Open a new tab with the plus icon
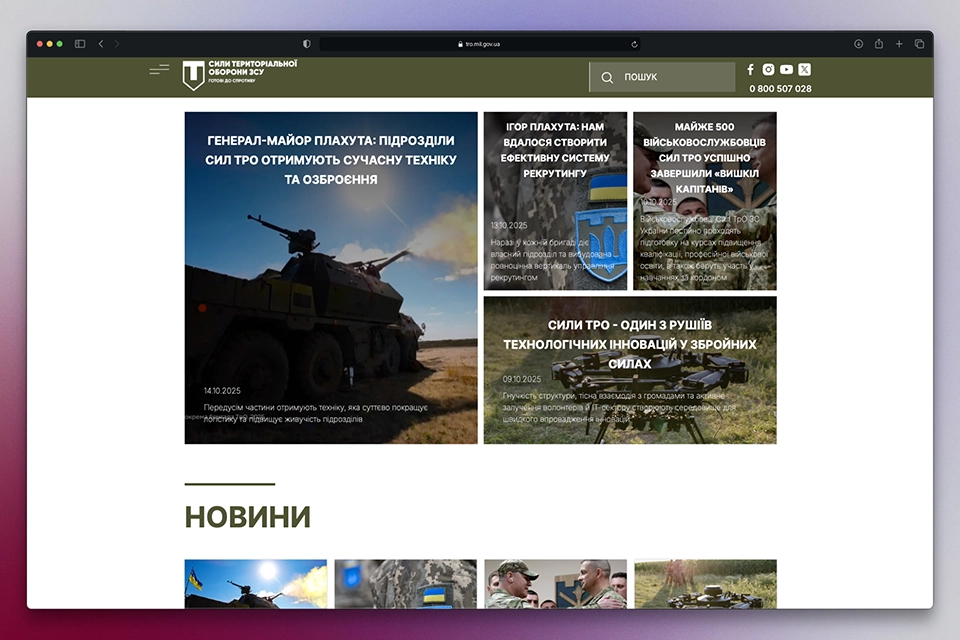This screenshot has width=960, height=640. click(899, 44)
